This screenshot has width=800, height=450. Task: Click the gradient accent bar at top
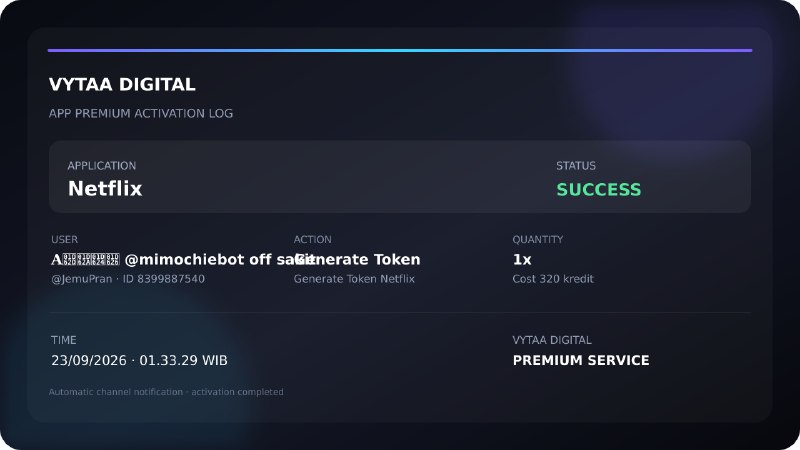(x=400, y=51)
